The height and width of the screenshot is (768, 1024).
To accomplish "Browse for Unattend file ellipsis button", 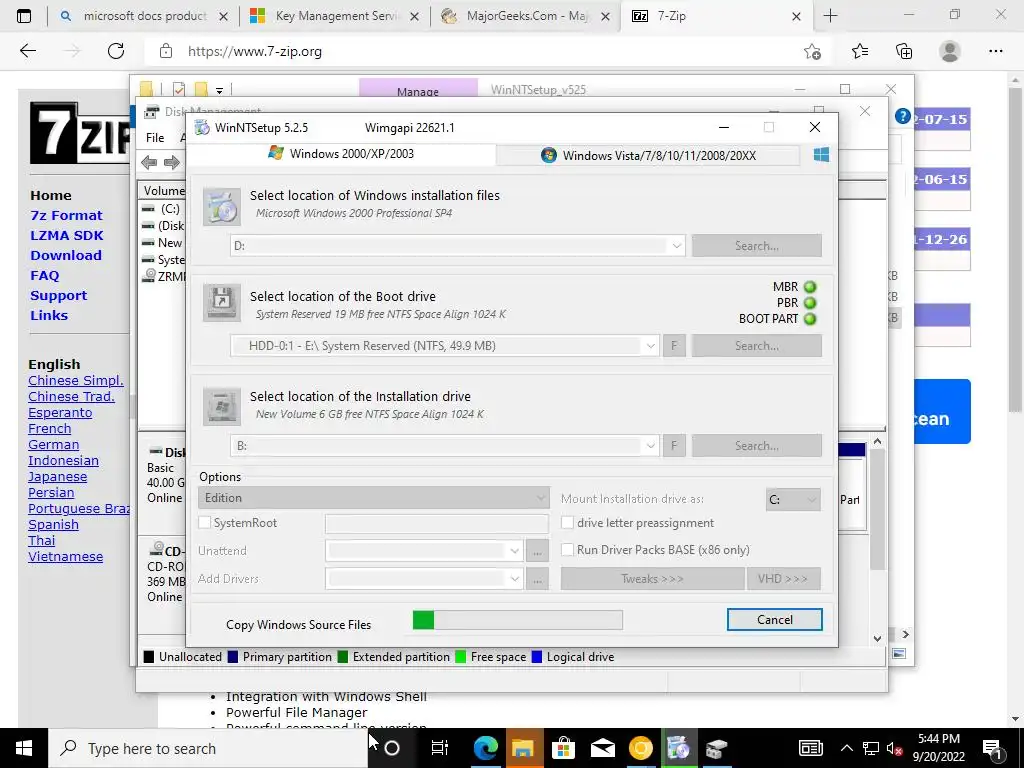I will [537, 551].
